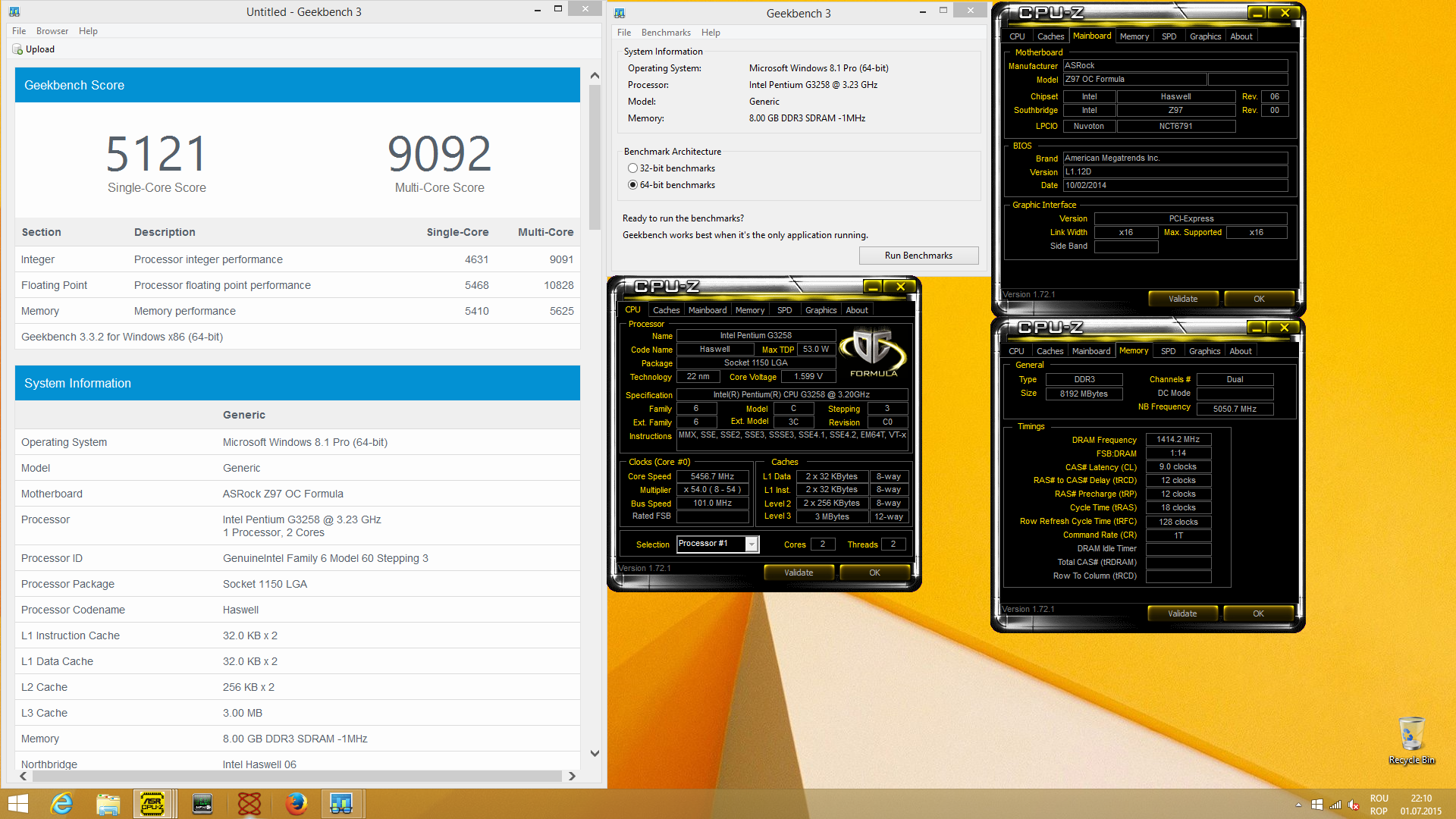Click Validate in Mainboard CPU-Z window
Screen dimensions: 1456x819
tap(1183, 299)
